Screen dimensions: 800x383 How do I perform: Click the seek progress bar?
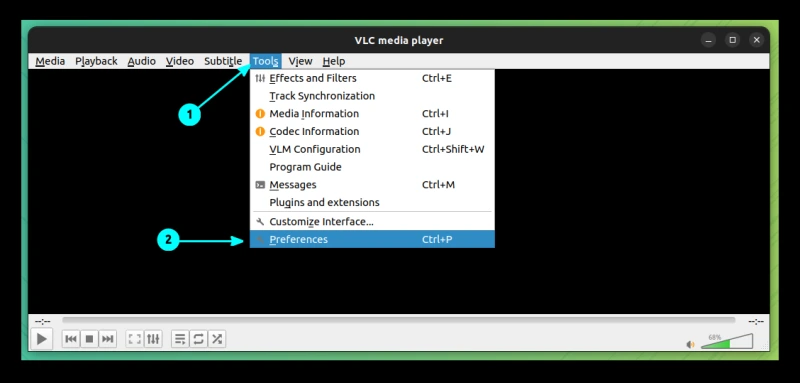click(x=398, y=320)
